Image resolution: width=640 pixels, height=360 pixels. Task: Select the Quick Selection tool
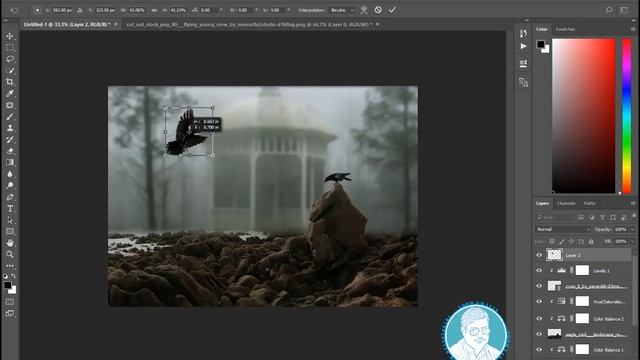(10, 71)
